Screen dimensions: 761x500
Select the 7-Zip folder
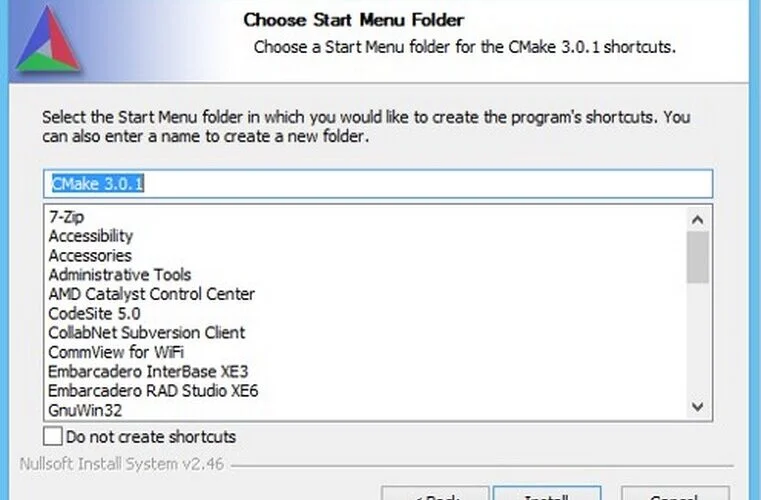(x=66, y=217)
